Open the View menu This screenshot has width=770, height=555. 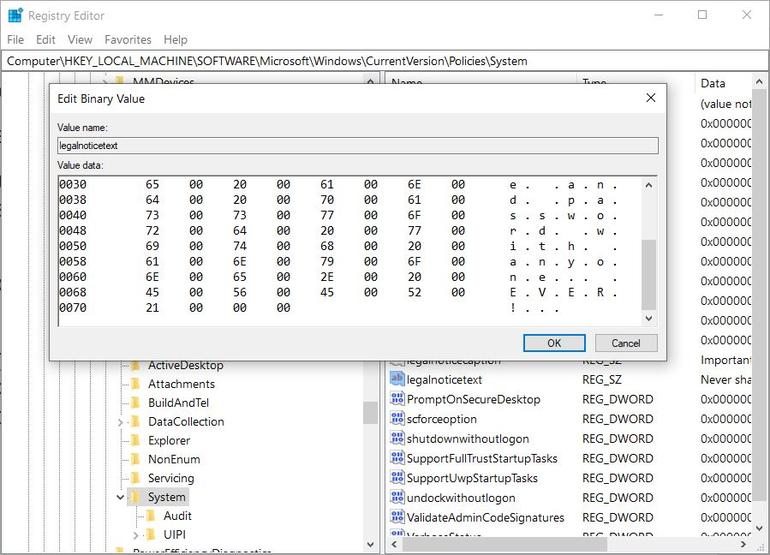click(x=80, y=40)
